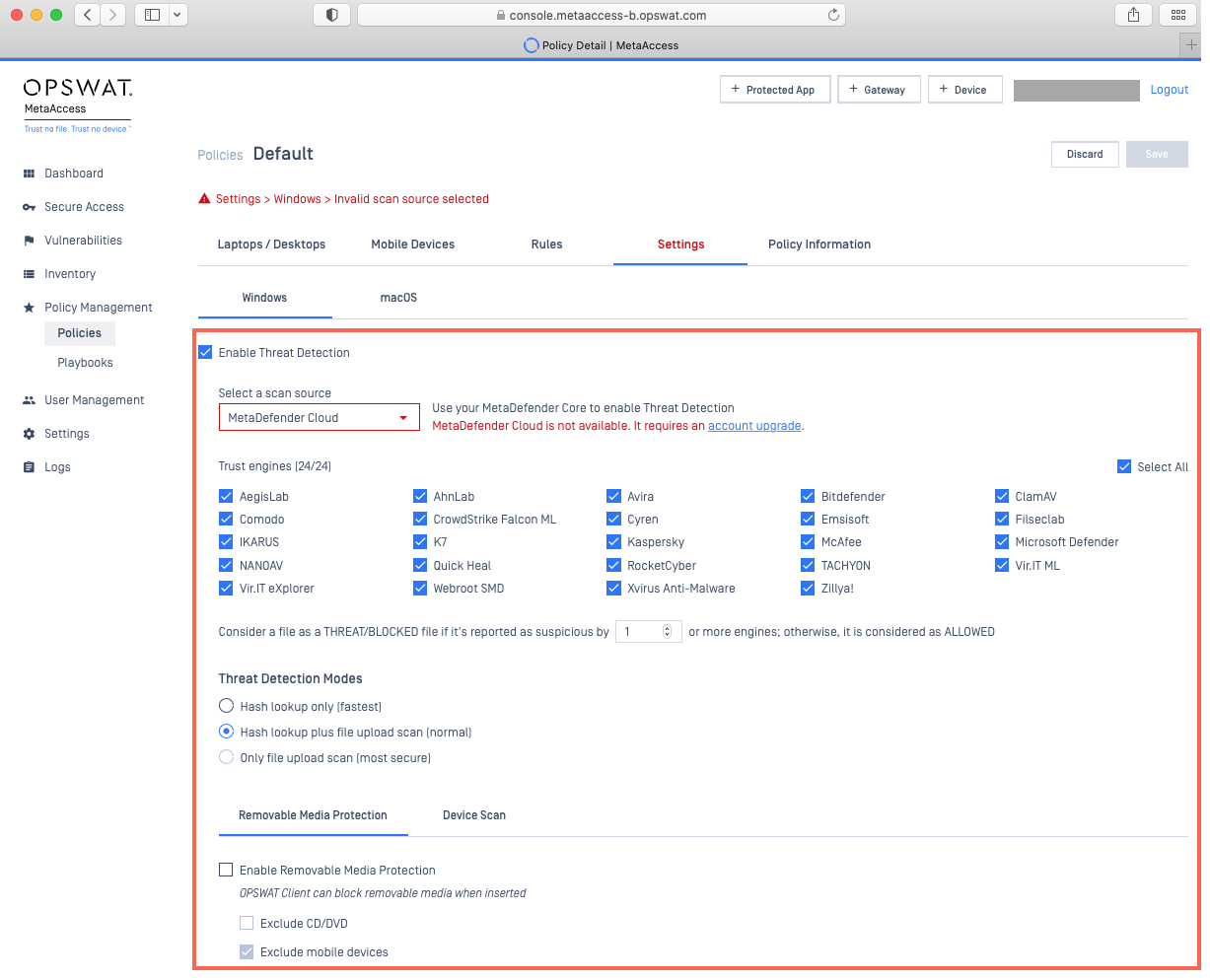This screenshot has height=980, width=1210.
Task: Select the Removable Media Protection tab
Action: 313,815
